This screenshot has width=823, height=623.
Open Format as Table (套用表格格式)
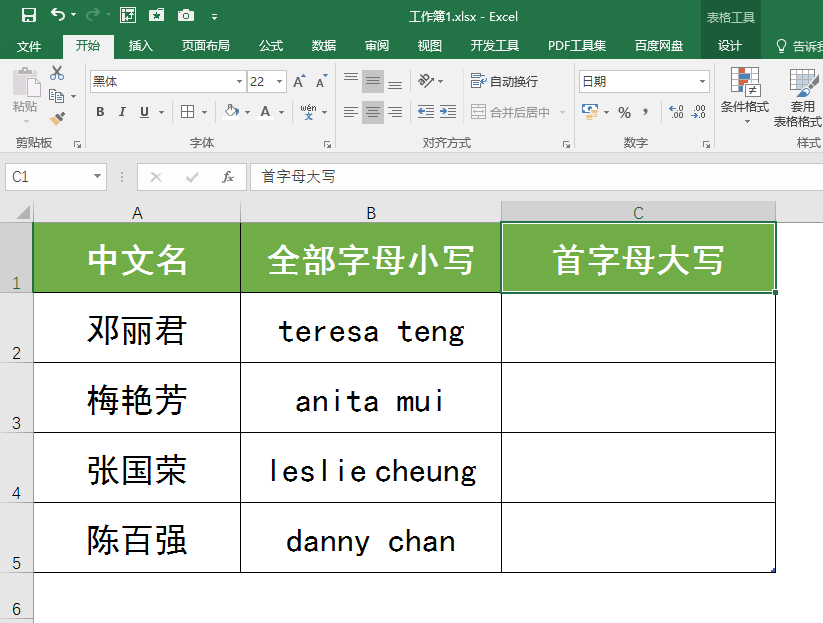tap(800, 98)
